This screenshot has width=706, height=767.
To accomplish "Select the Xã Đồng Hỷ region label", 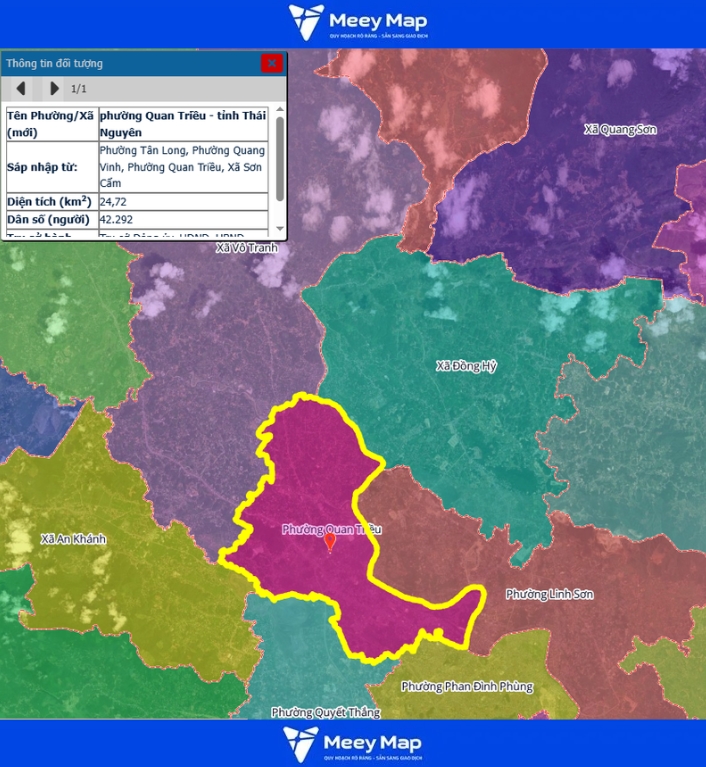I will (466, 366).
